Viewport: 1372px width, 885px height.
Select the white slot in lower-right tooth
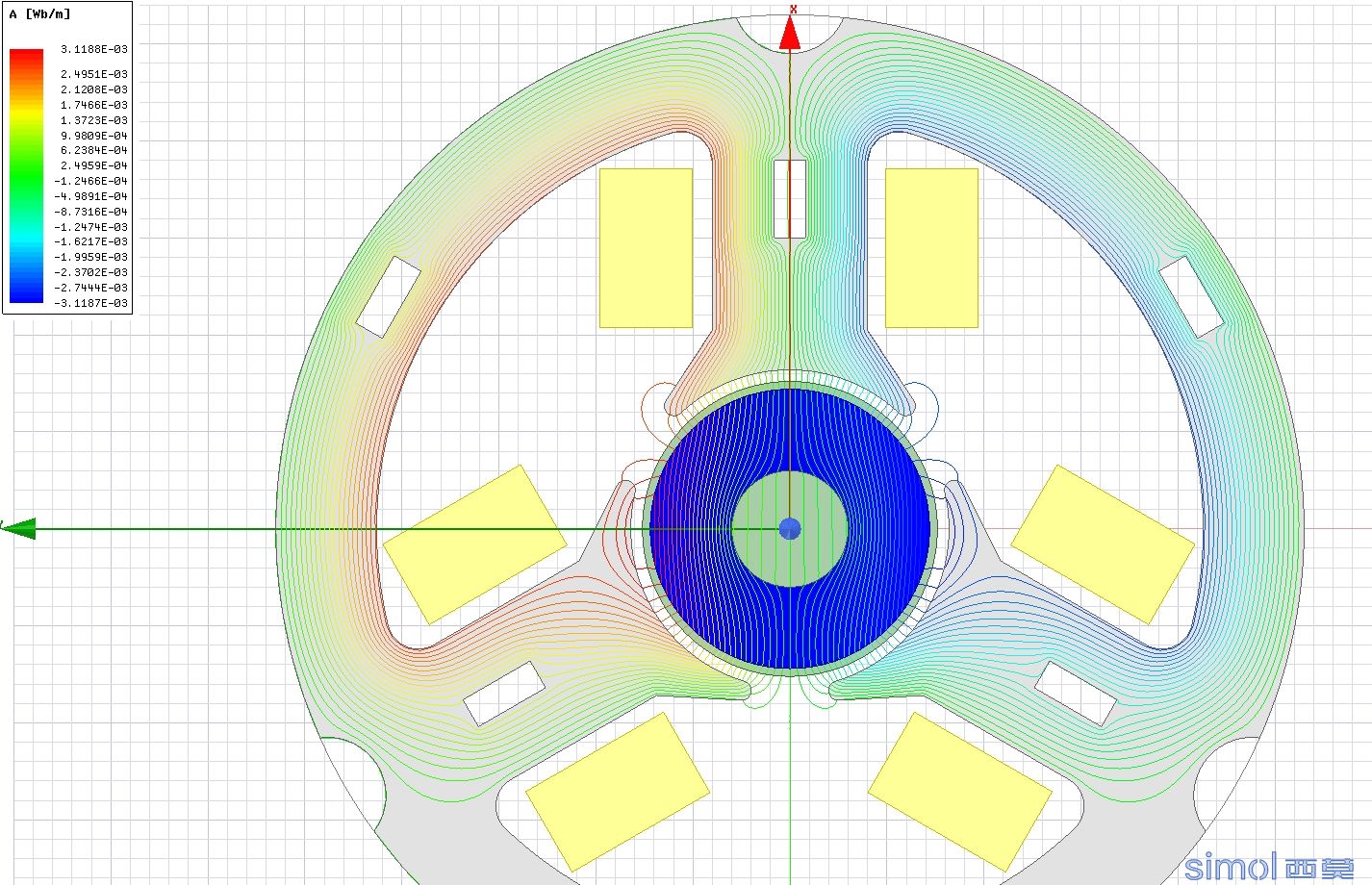pyautogui.click(x=1076, y=694)
